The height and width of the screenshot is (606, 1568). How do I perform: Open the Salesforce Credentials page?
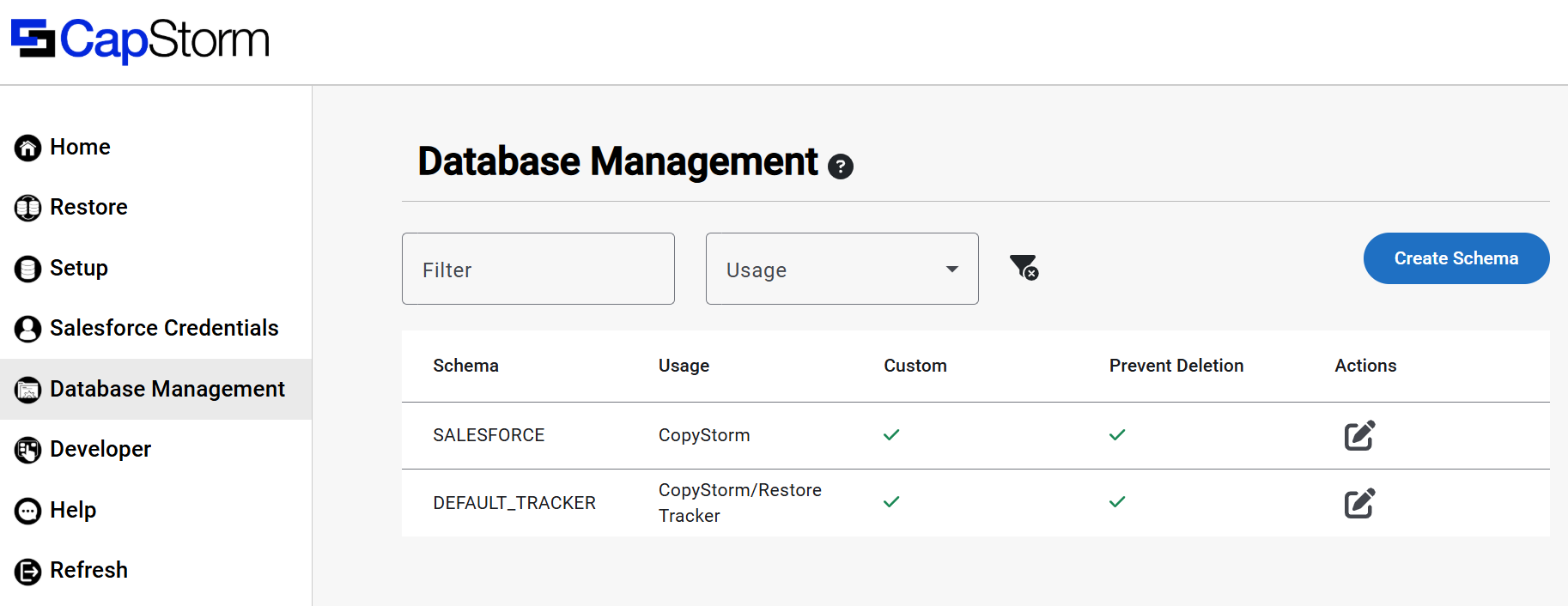pyautogui.click(x=164, y=328)
